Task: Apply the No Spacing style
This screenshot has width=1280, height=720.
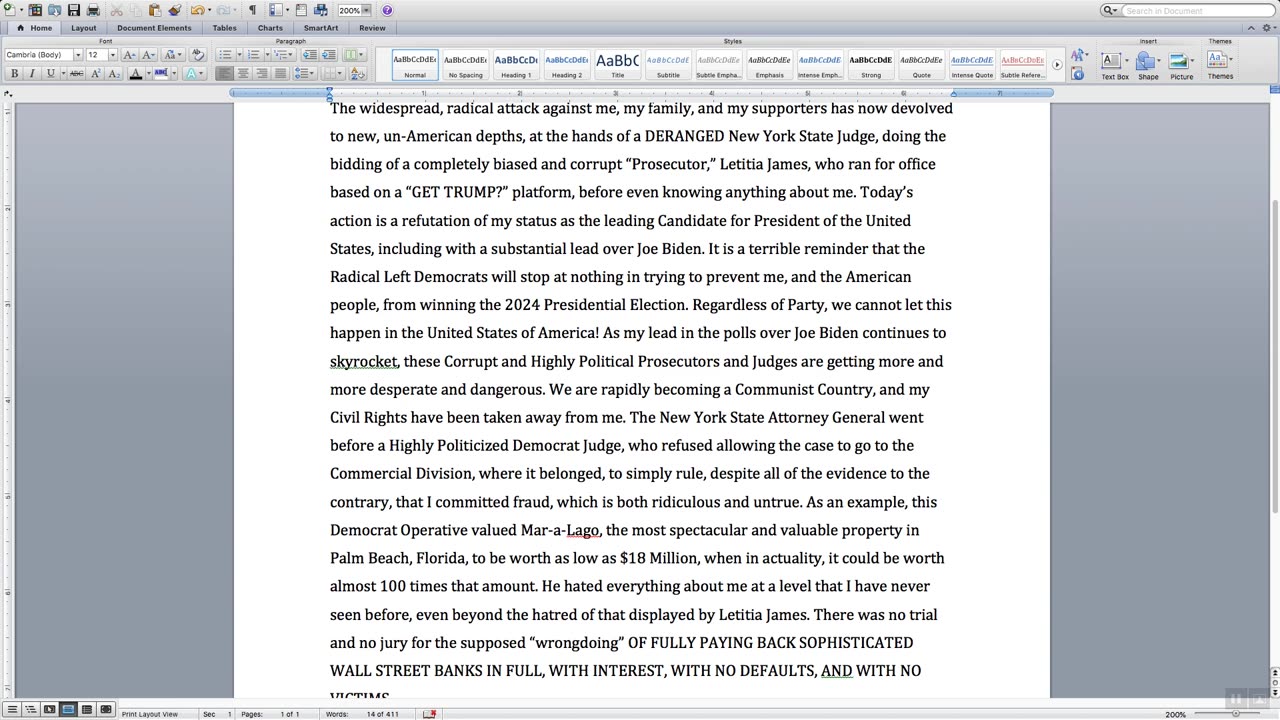Action: coord(465,65)
